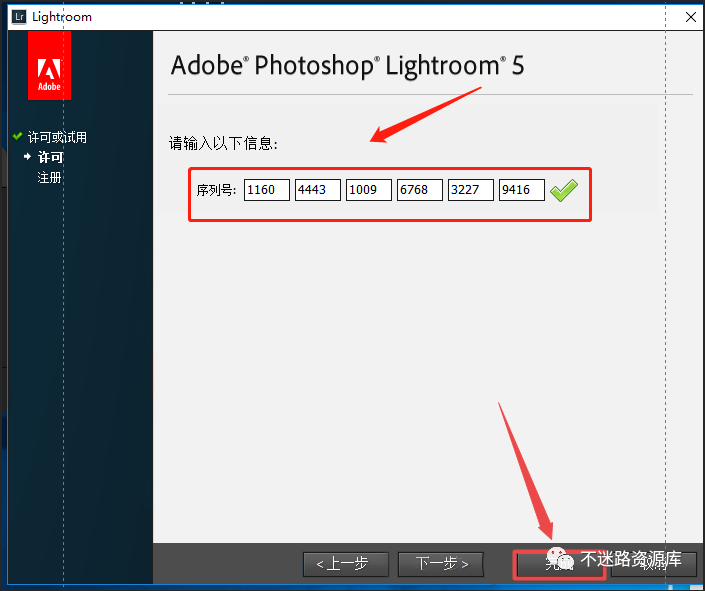Click the green serial number validation checkmark
Viewport: 705px width, 591px height.
click(x=564, y=190)
